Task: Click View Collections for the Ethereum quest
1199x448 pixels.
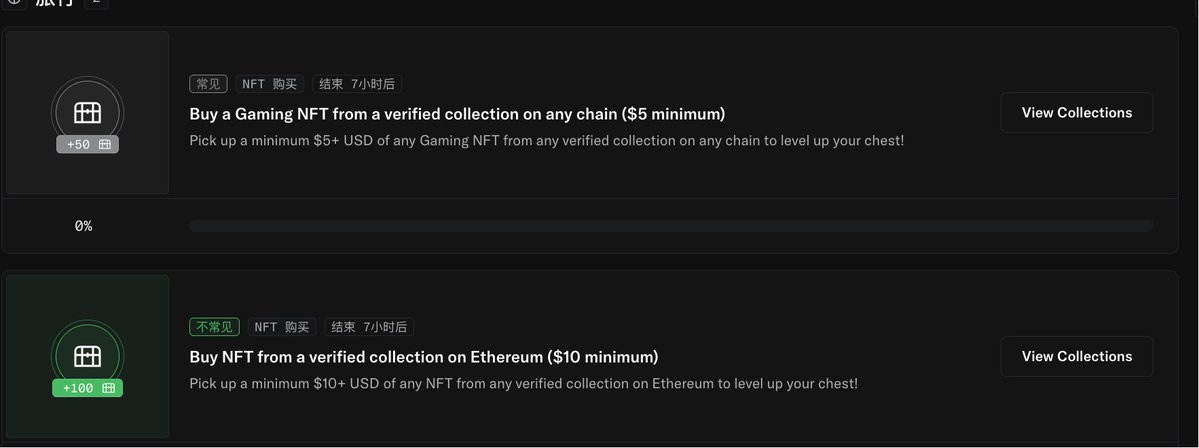Action: click(1077, 356)
